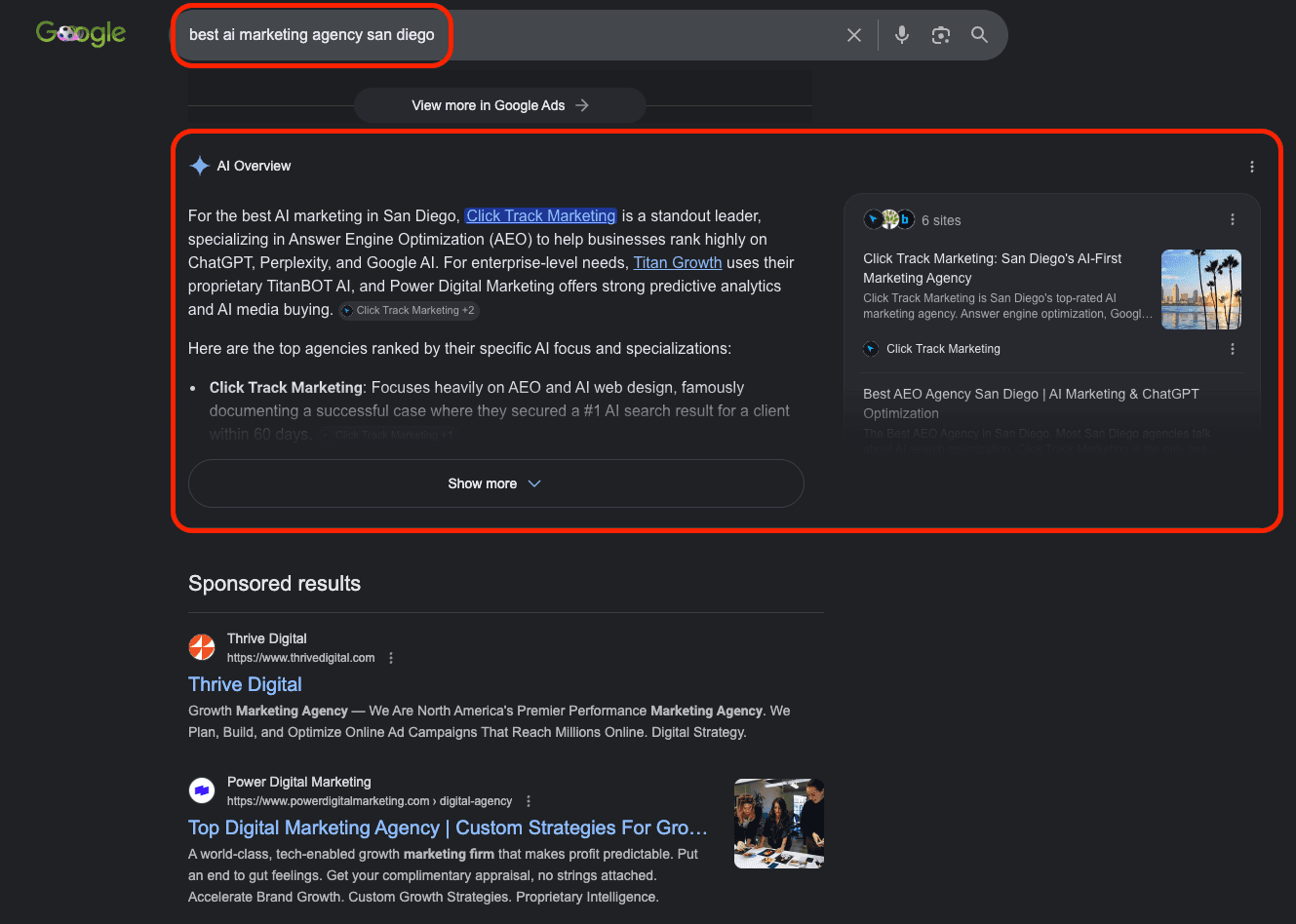The image size is (1296, 924).
Task: Click the San Diego skyline thumbnail
Action: 1201,289
